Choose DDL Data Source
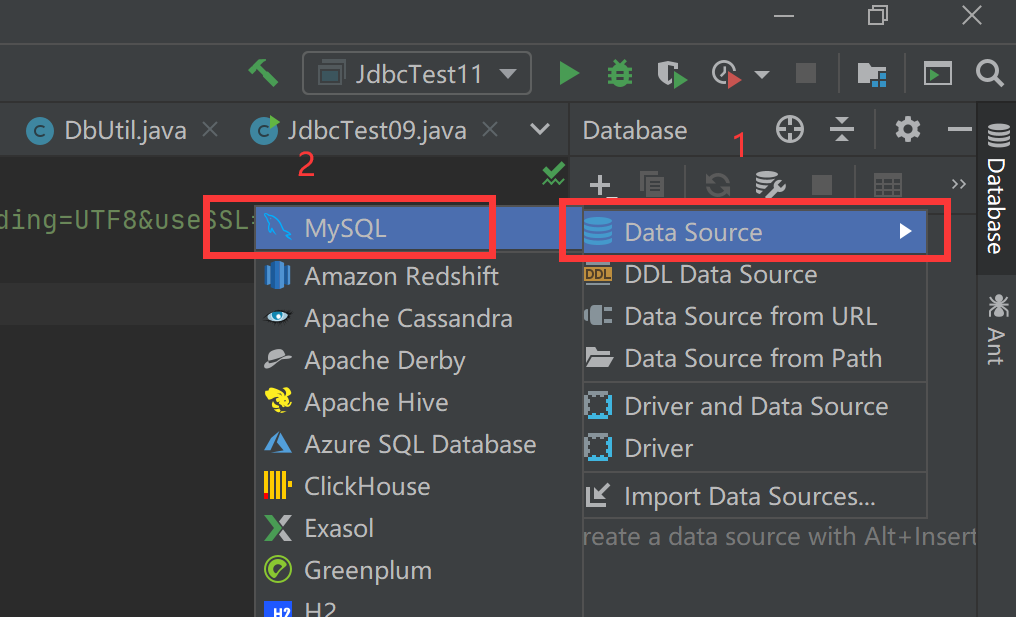Viewport: 1016px width, 617px height. click(755, 274)
